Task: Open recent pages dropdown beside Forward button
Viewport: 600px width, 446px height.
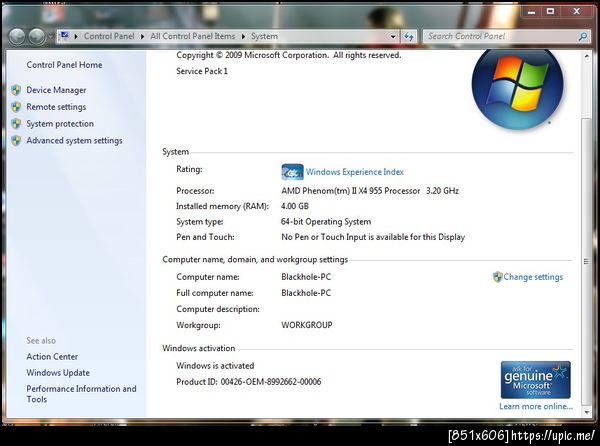Action: tap(51, 37)
